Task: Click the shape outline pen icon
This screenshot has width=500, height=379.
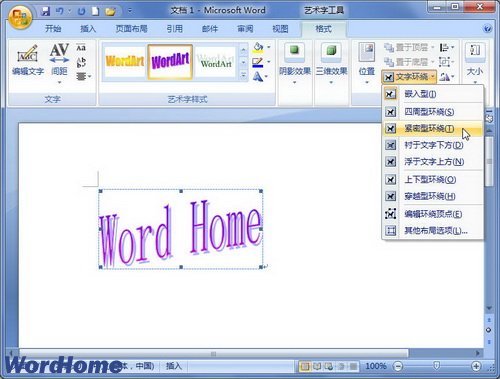Action: point(258,62)
